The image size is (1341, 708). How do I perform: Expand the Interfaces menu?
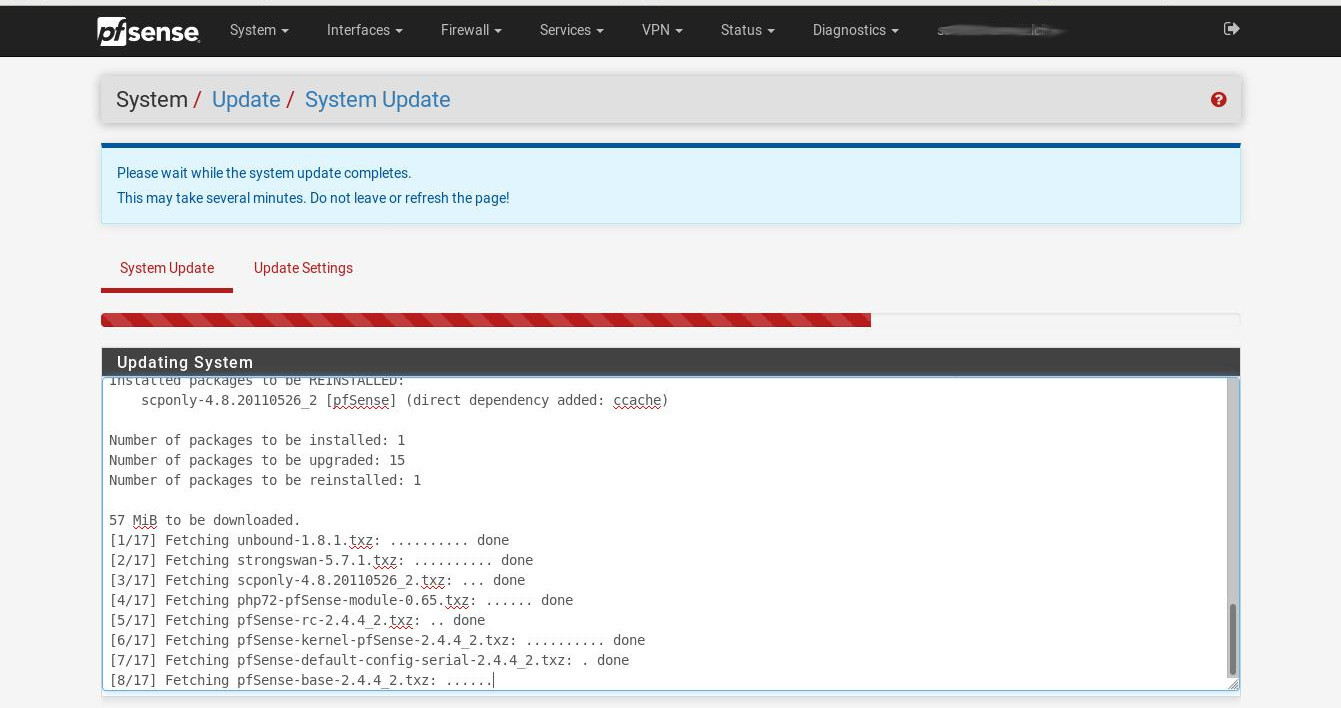[x=364, y=30]
